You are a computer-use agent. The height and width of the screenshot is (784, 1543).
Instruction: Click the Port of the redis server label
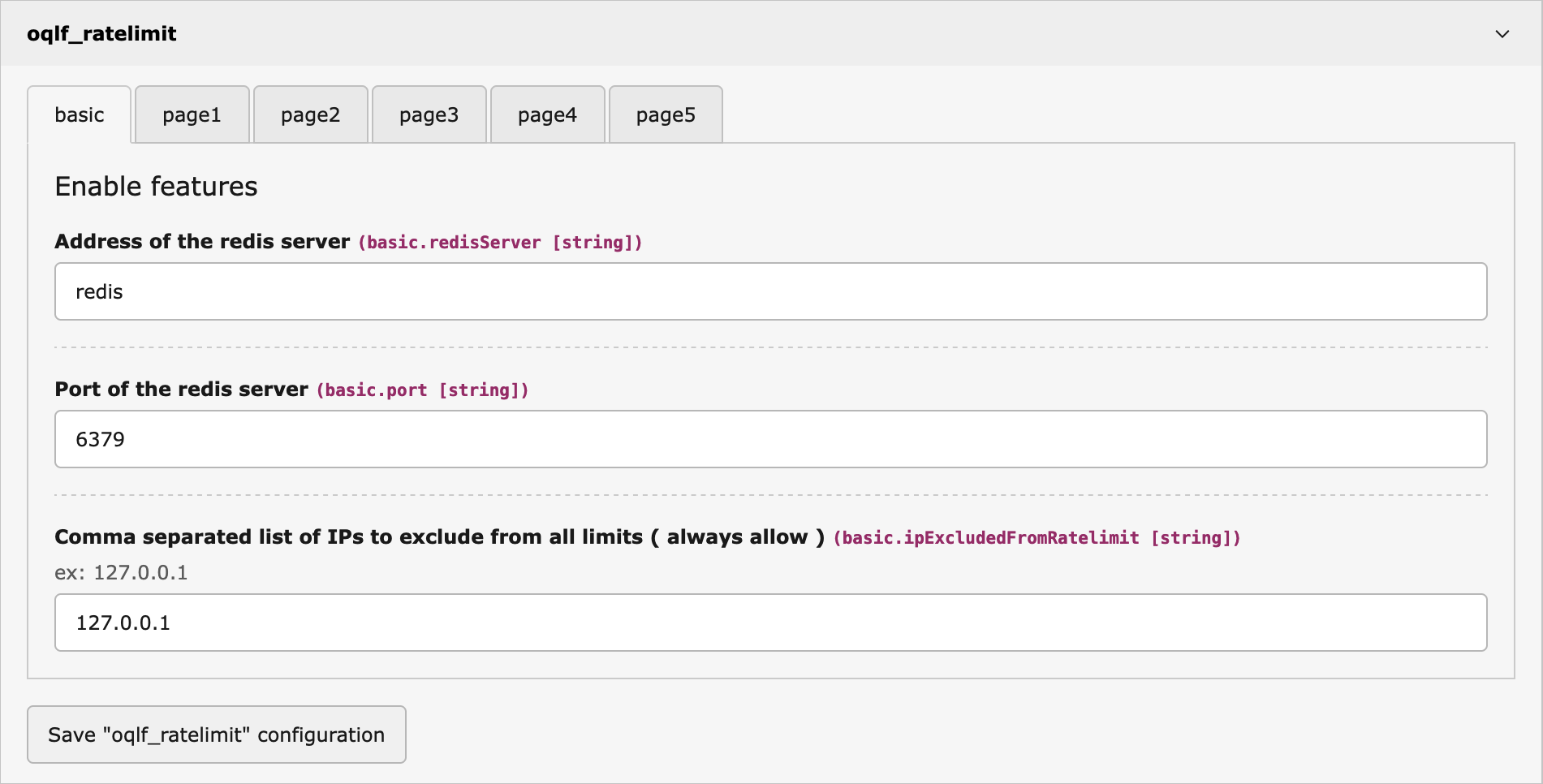(x=179, y=389)
